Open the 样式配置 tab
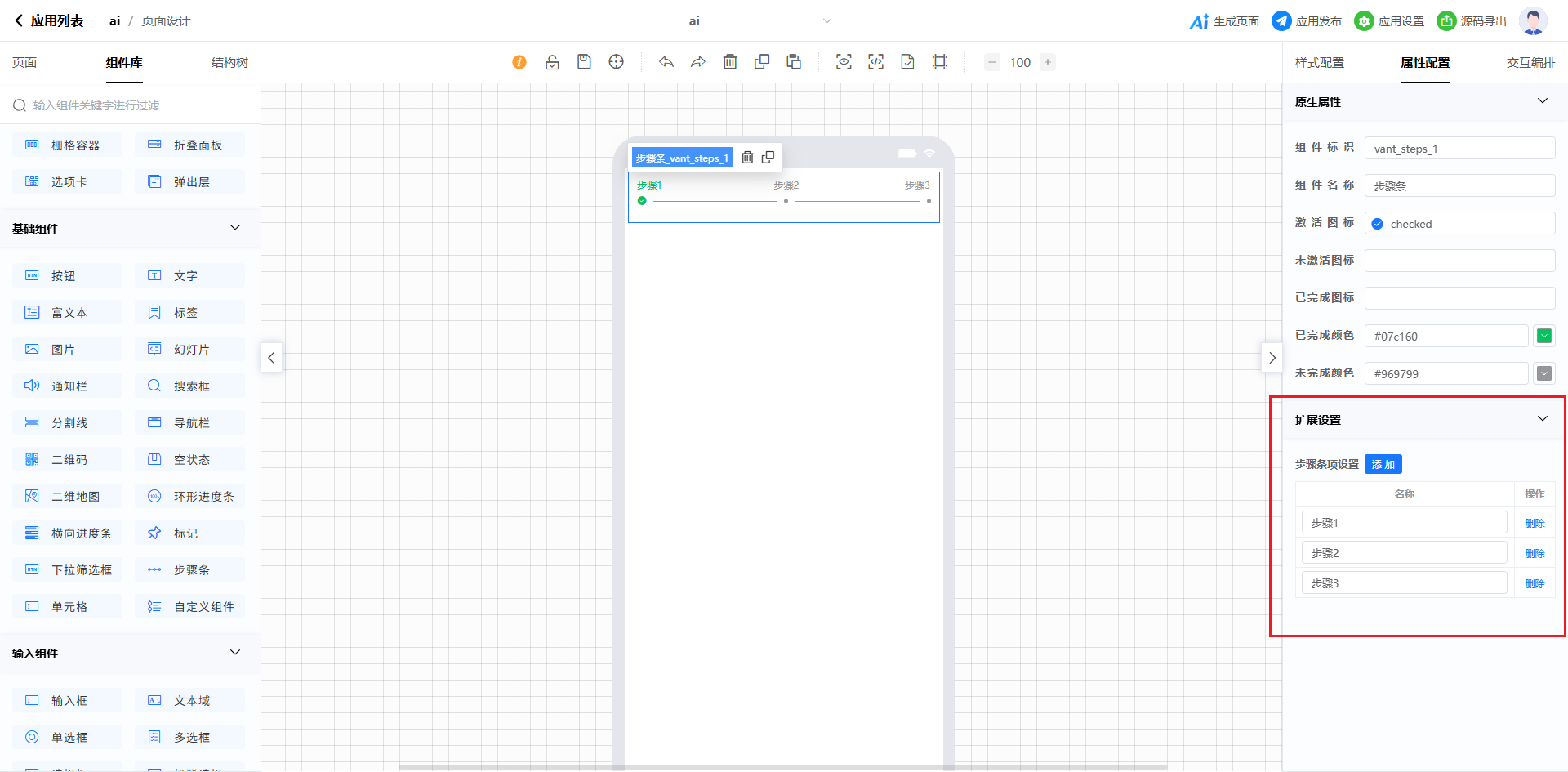This screenshot has width=1568, height=772. (x=1319, y=63)
